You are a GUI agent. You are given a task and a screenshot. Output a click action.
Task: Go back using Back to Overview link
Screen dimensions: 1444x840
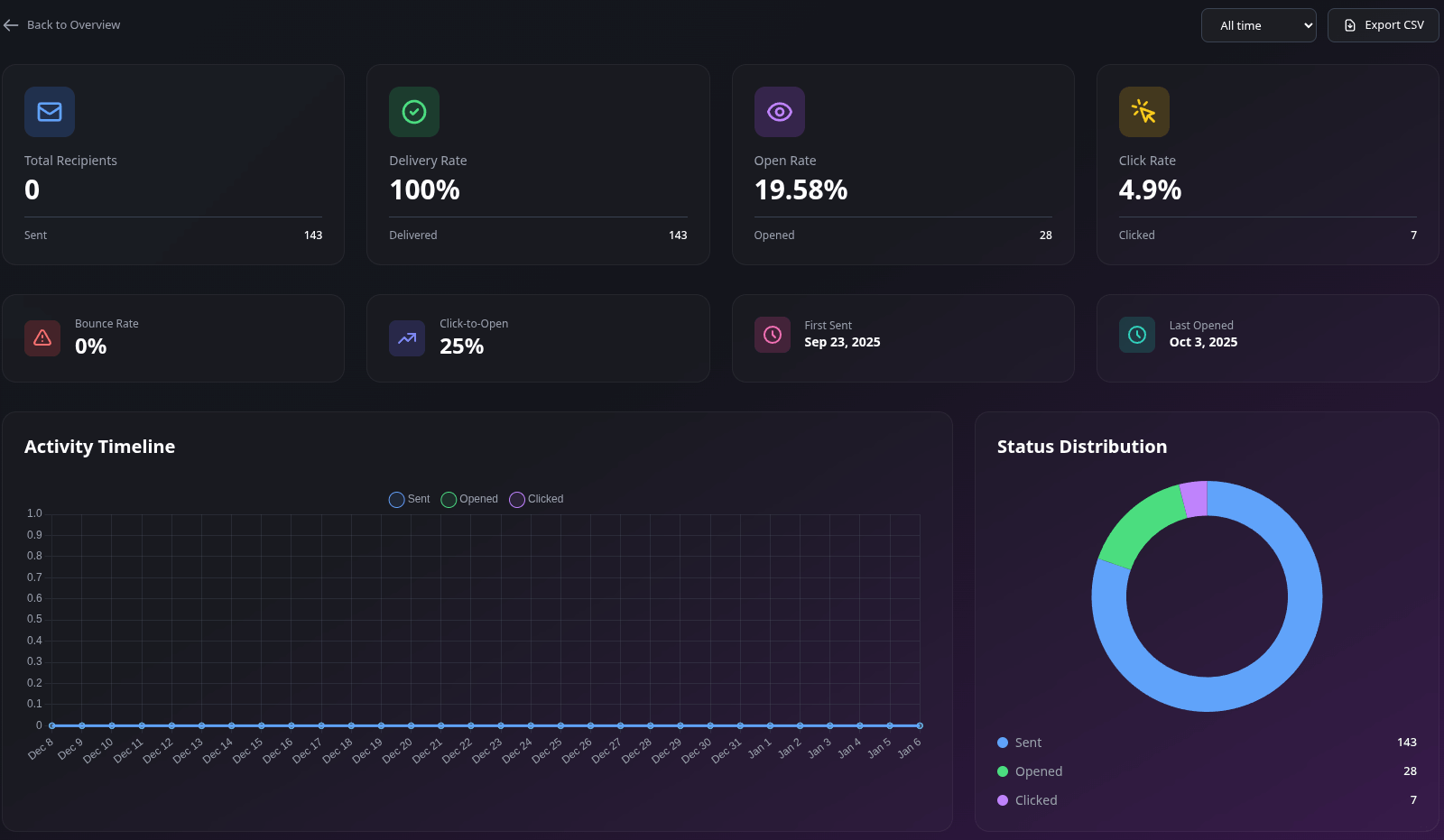point(62,25)
